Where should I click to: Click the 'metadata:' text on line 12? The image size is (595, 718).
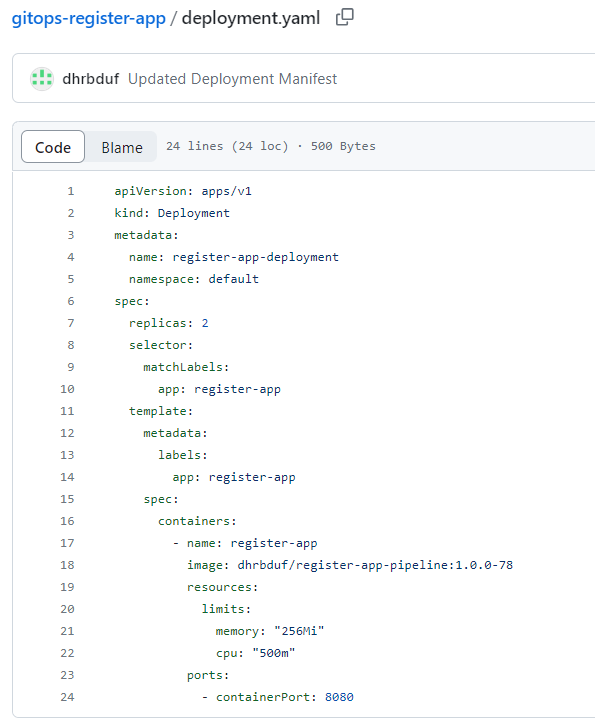pyautogui.click(x=175, y=433)
